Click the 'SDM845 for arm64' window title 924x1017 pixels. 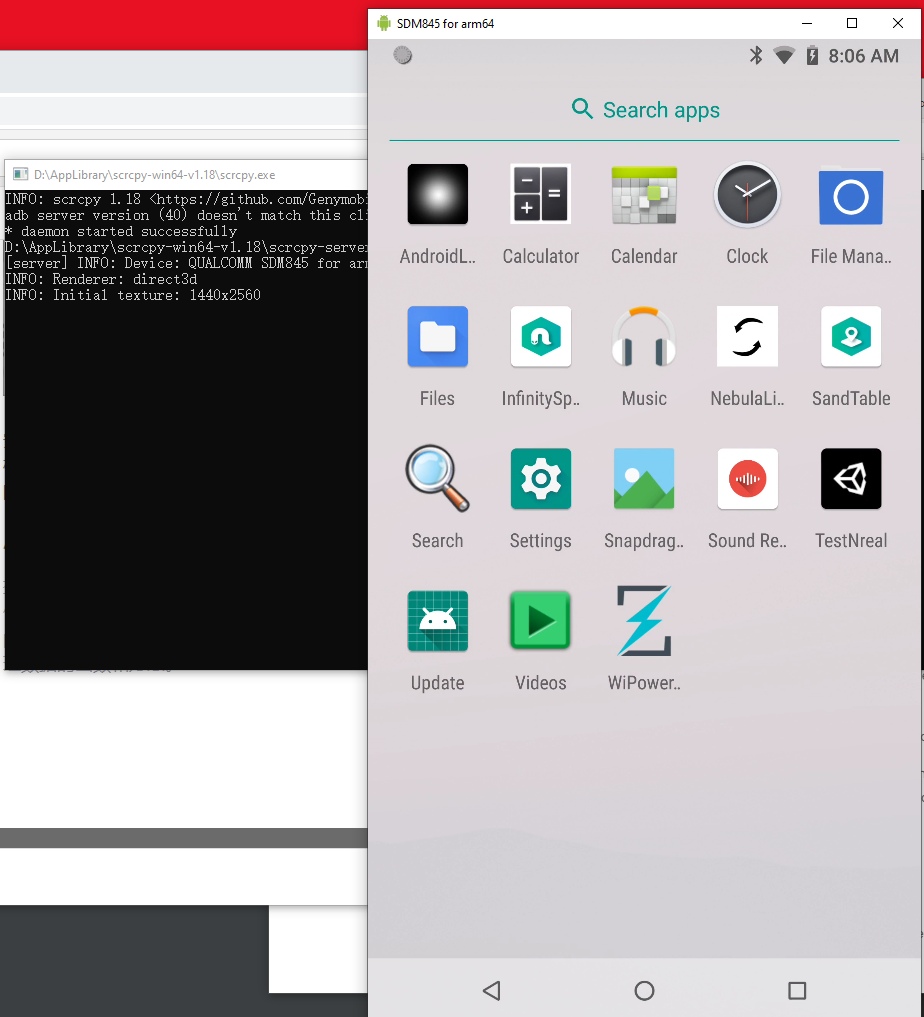pos(445,23)
